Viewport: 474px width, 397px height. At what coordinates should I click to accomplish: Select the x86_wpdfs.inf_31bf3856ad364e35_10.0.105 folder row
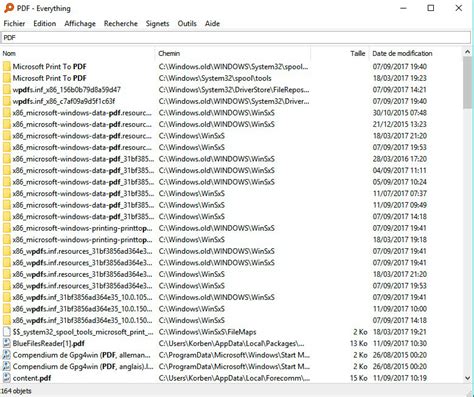pyautogui.click(x=231, y=297)
